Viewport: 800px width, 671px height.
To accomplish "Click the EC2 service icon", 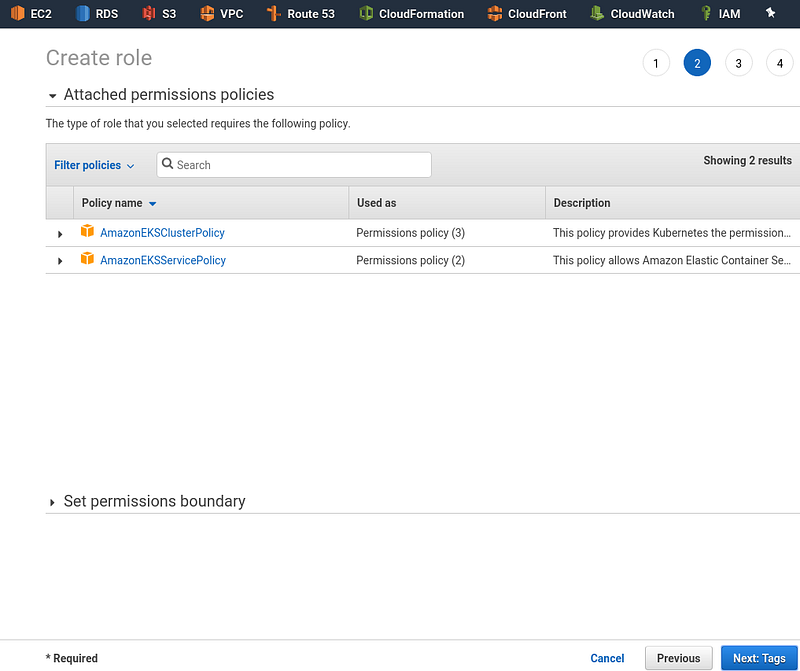I will [x=17, y=13].
